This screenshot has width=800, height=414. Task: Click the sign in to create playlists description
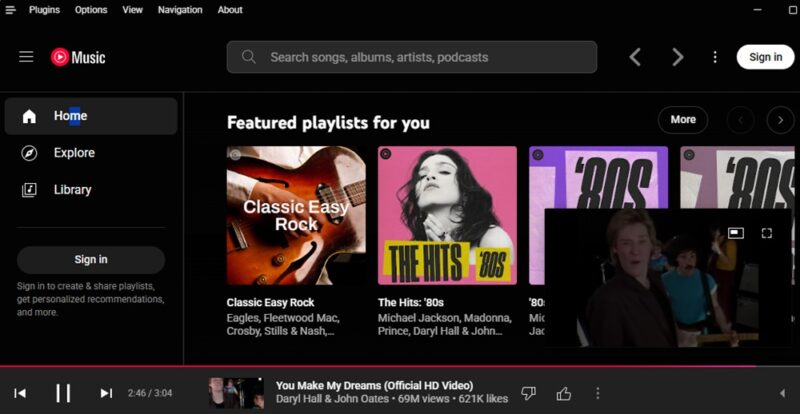(x=91, y=299)
